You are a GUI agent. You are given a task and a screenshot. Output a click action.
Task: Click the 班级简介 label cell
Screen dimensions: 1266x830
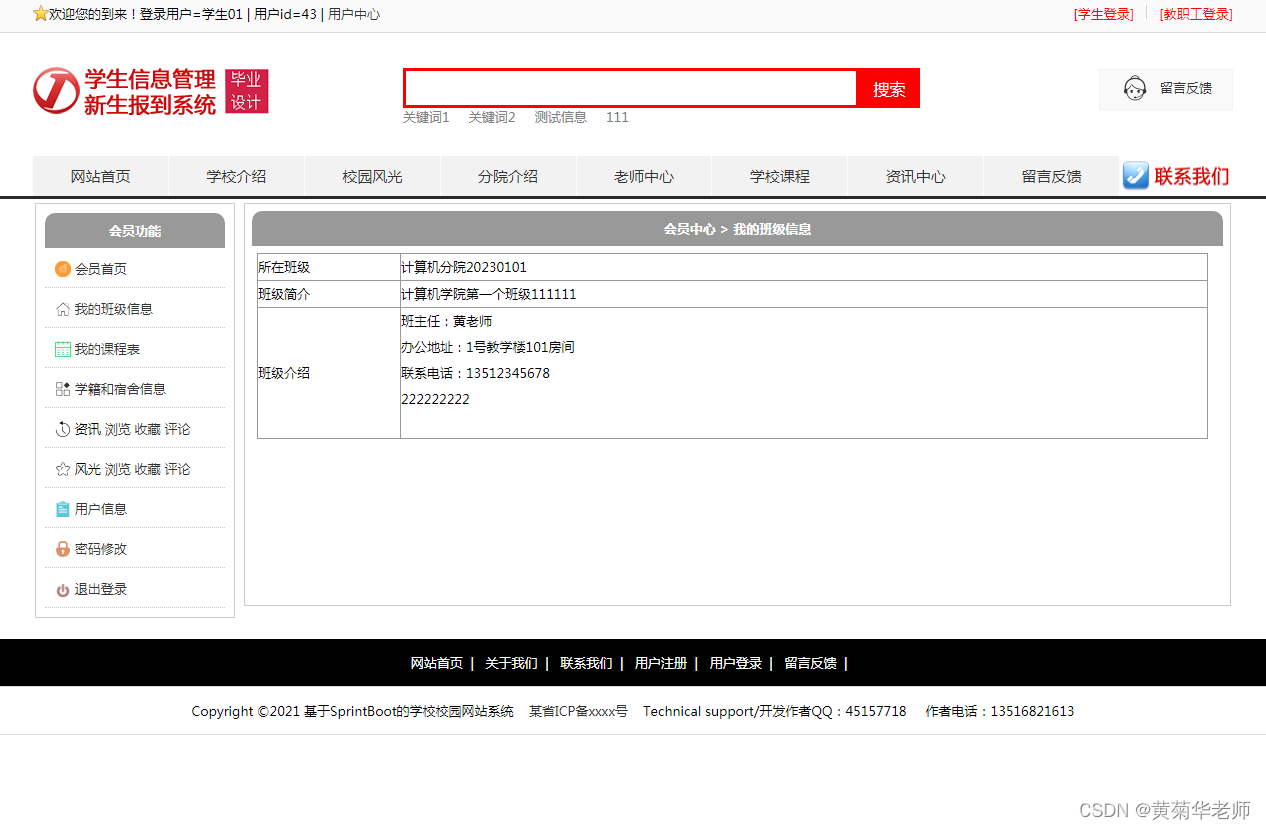(x=329, y=294)
